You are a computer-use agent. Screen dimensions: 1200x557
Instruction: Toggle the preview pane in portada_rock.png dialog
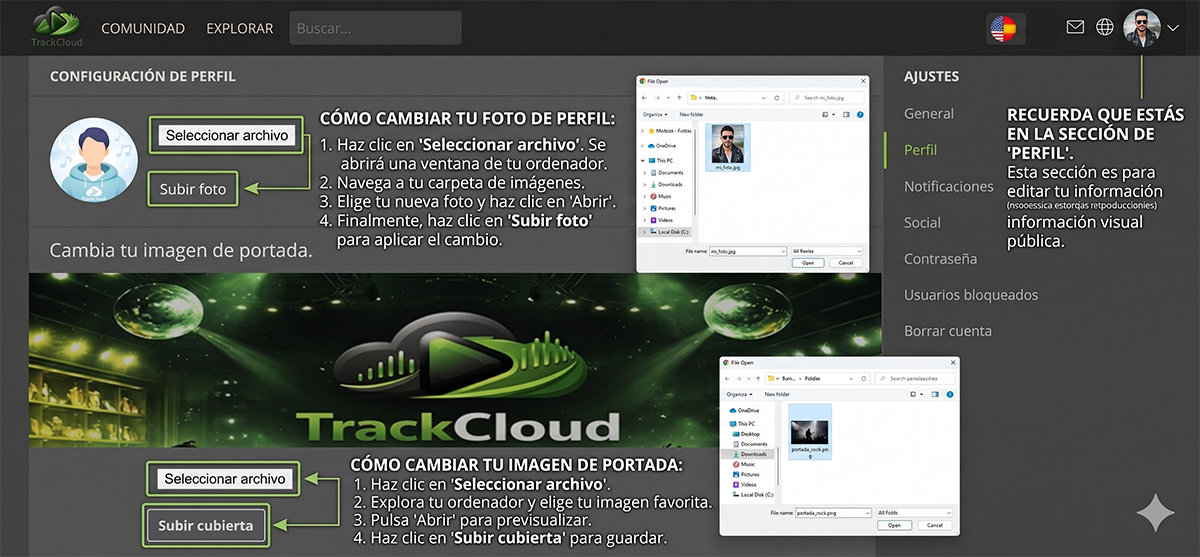click(x=935, y=394)
